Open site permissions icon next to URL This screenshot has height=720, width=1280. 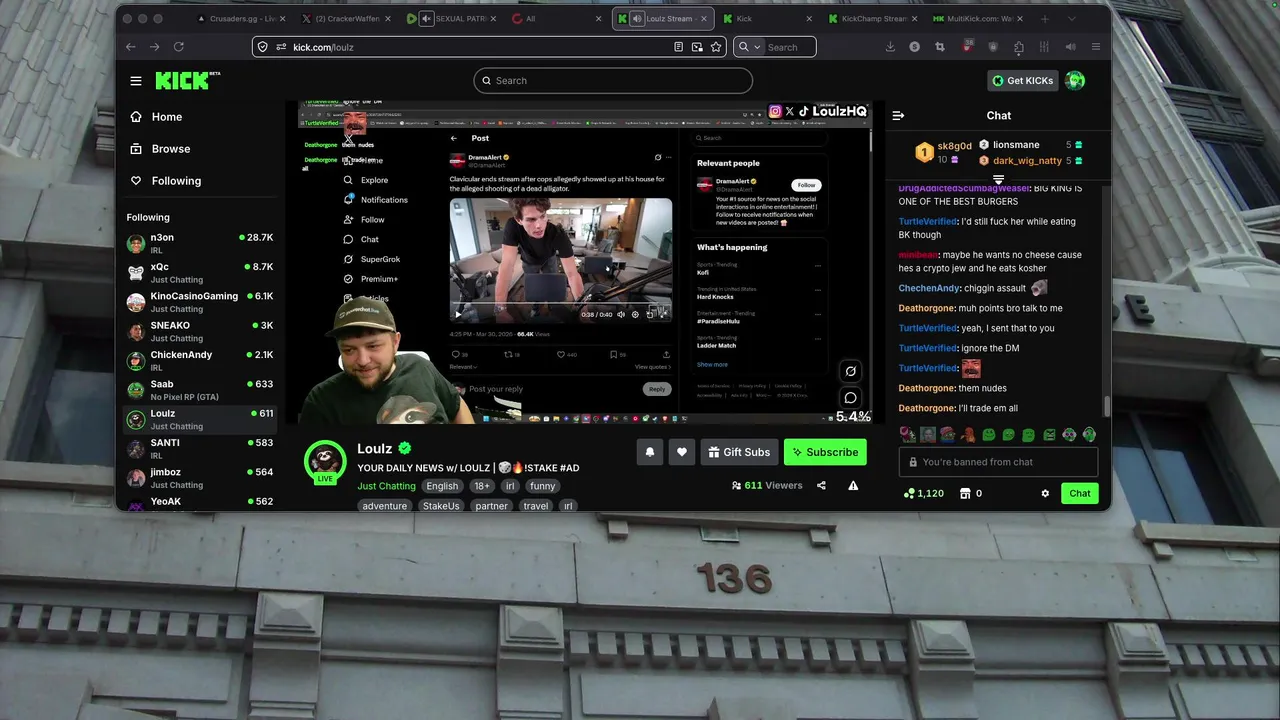coord(281,47)
